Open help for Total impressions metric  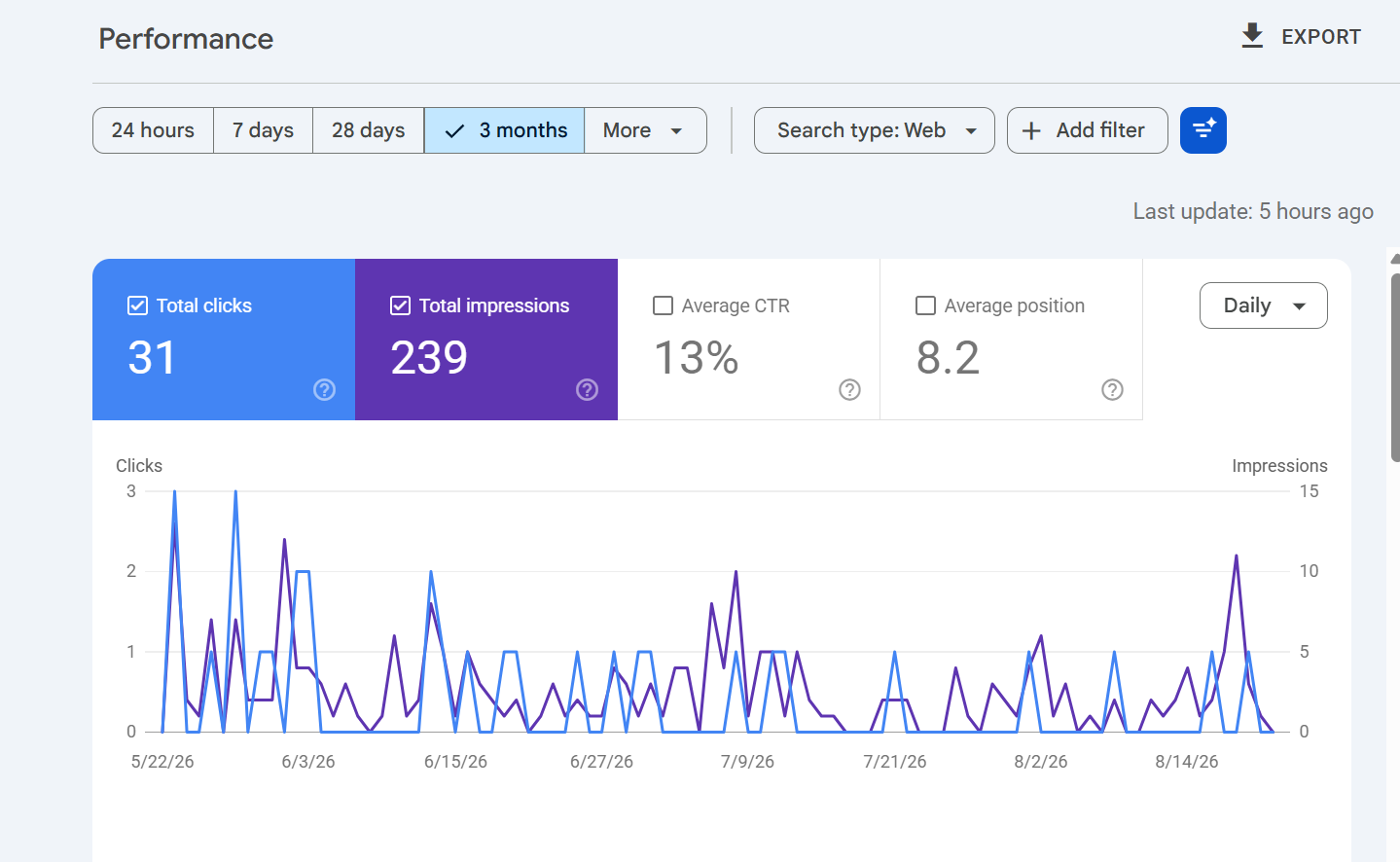tap(587, 389)
